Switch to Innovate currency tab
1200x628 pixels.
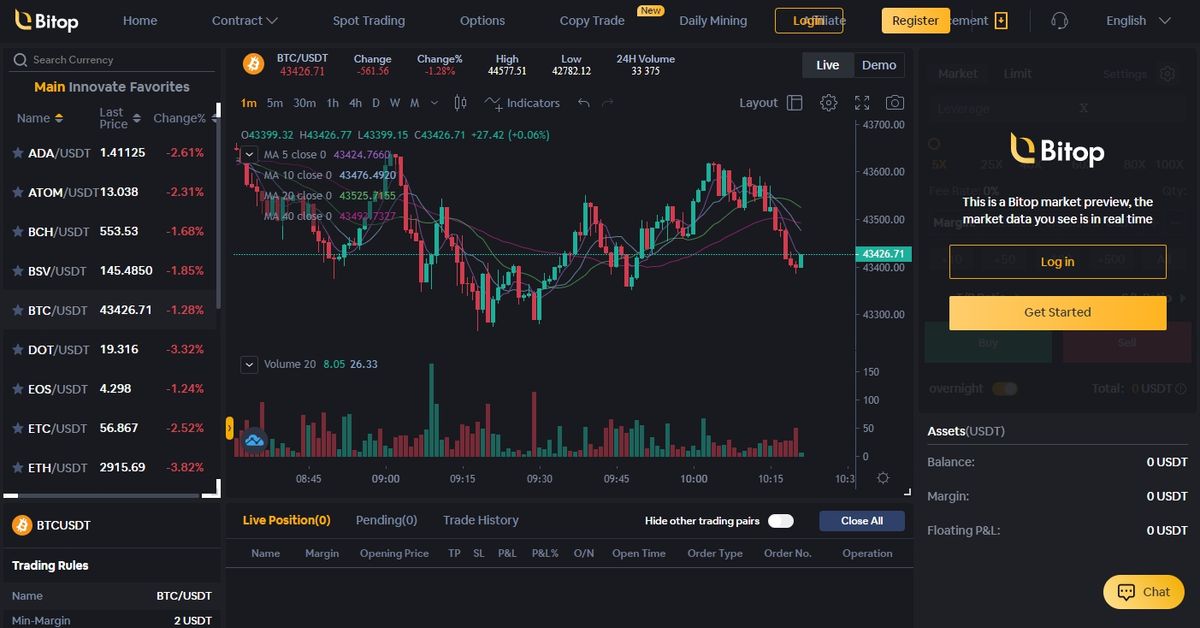pyautogui.click(x=96, y=87)
